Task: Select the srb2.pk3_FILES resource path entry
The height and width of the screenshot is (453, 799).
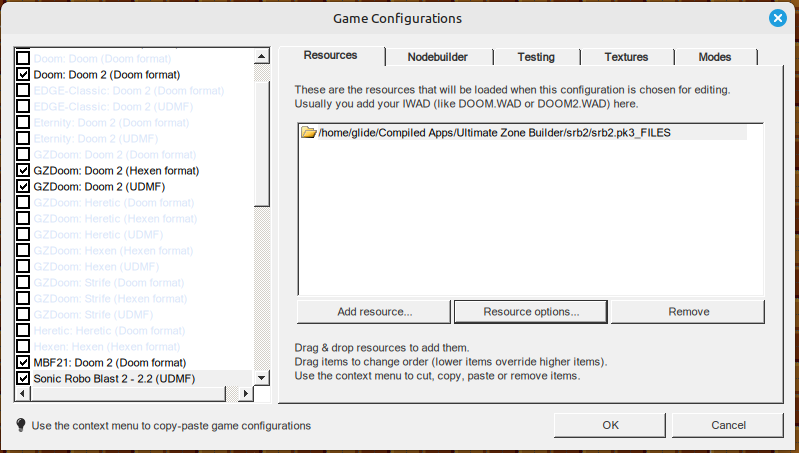Action: point(523,132)
